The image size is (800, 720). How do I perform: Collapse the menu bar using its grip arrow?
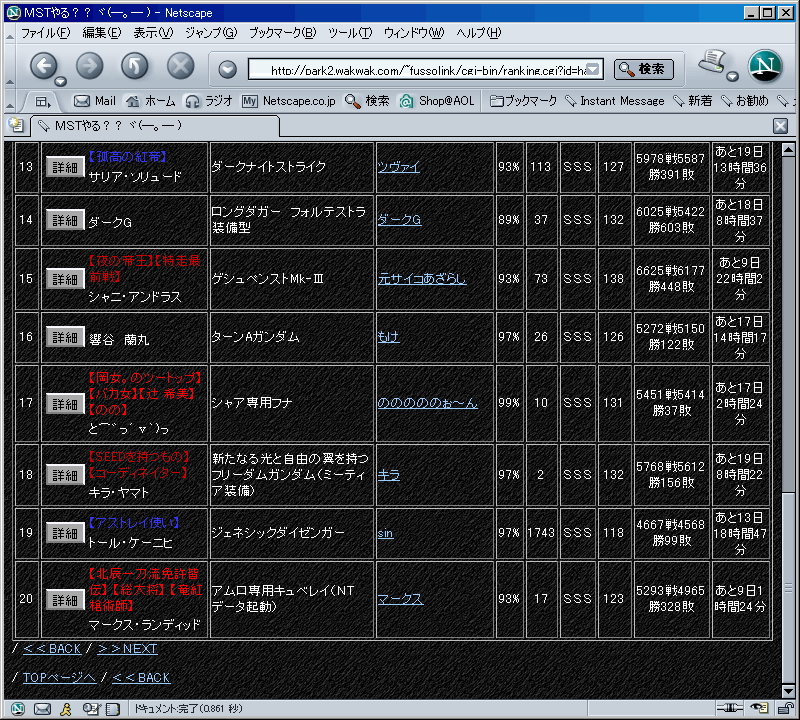(10, 35)
